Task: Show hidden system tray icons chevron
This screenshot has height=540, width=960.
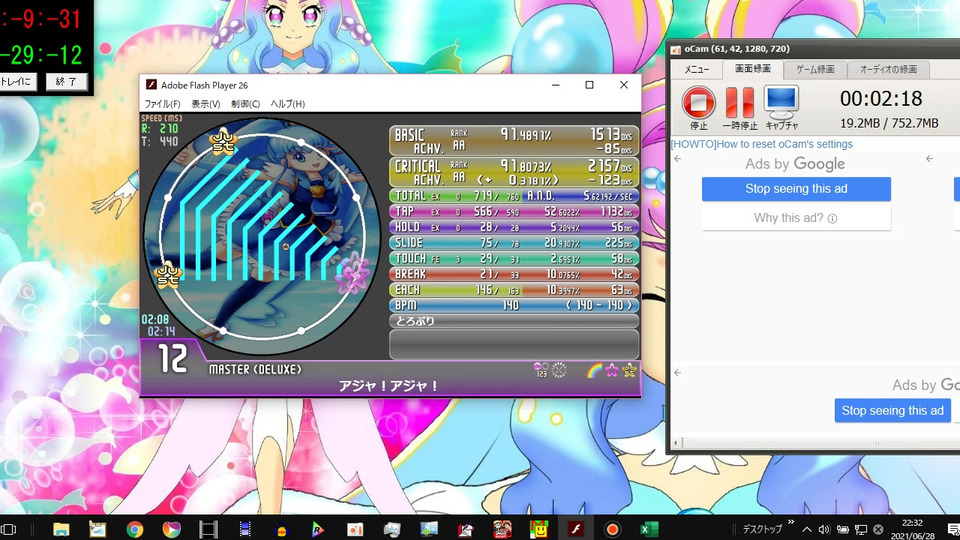Action: 807,530
